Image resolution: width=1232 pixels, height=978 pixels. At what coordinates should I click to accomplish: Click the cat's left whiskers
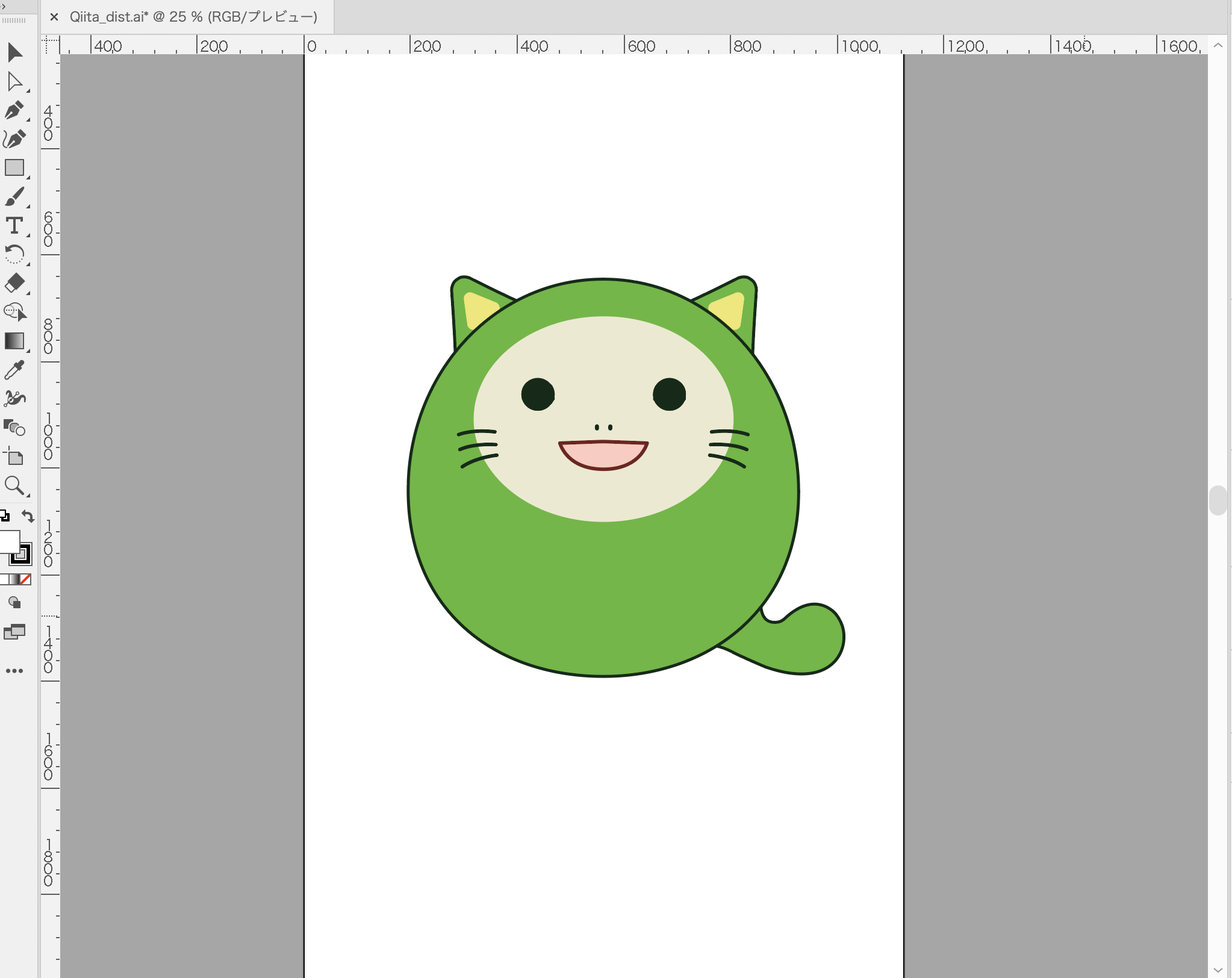coord(478,449)
